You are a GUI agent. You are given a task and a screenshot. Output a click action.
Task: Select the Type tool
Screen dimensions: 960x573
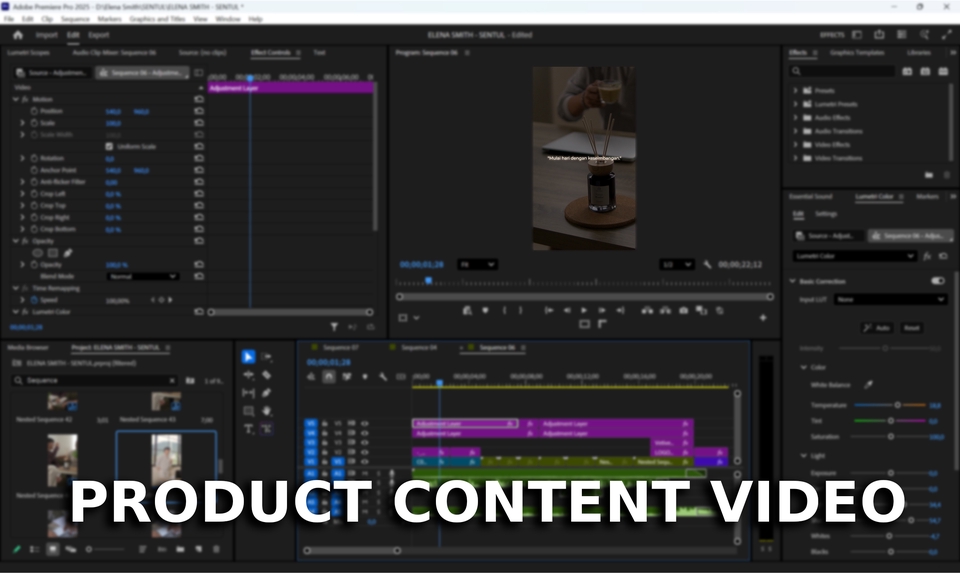tap(249, 429)
